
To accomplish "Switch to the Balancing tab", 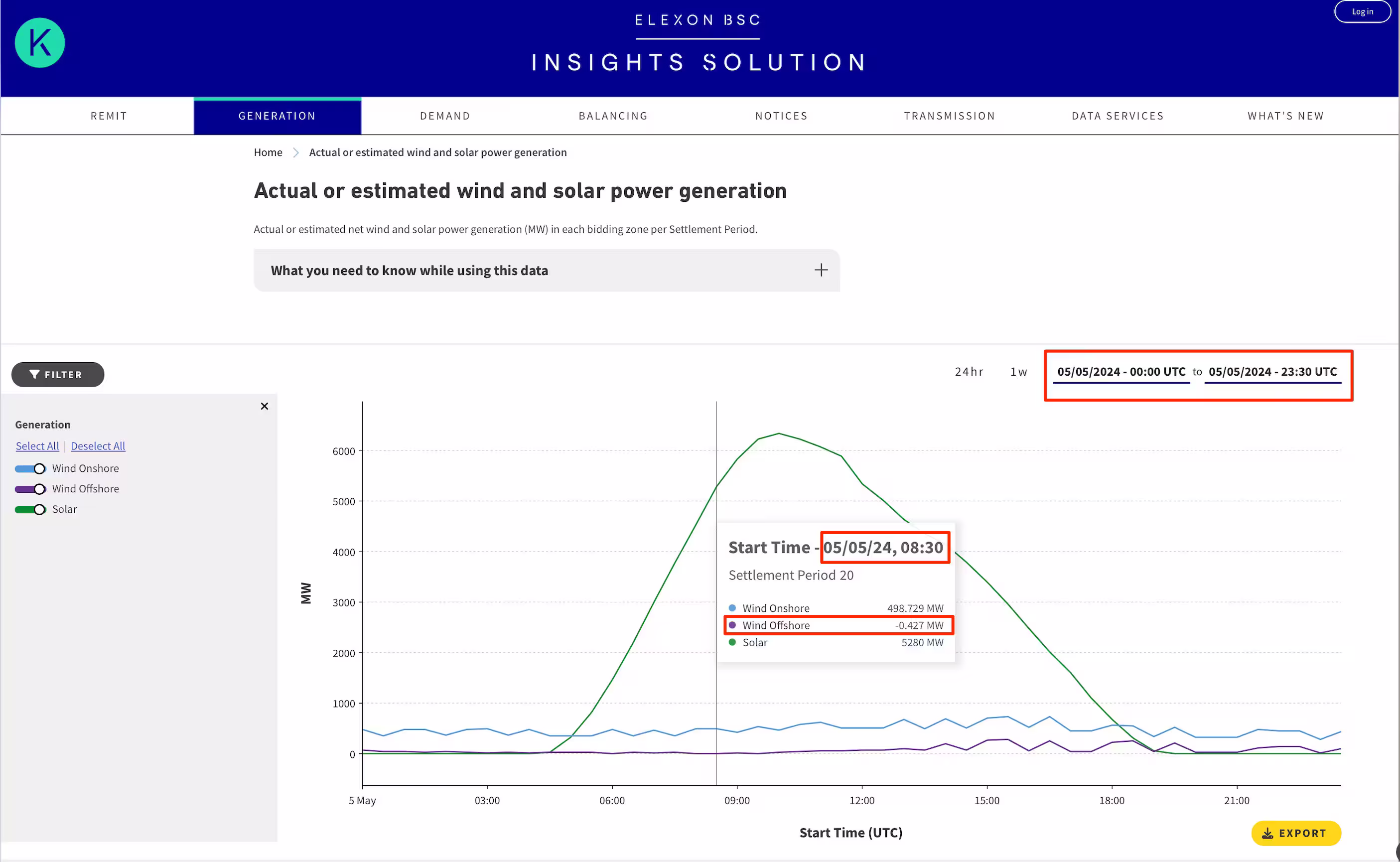I will coord(613,116).
